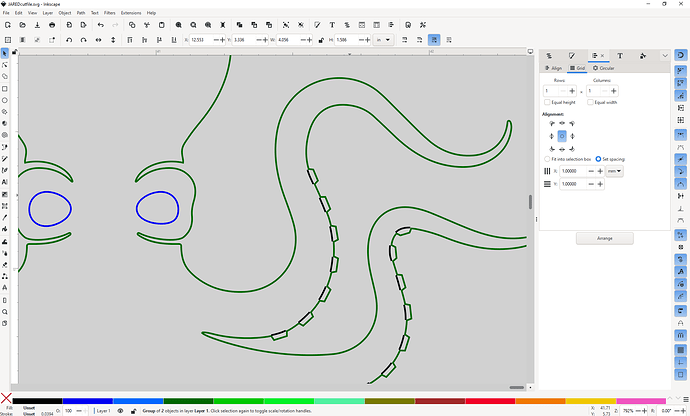
Task: Open Text and Font dialog icon
Action: coord(332,25)
